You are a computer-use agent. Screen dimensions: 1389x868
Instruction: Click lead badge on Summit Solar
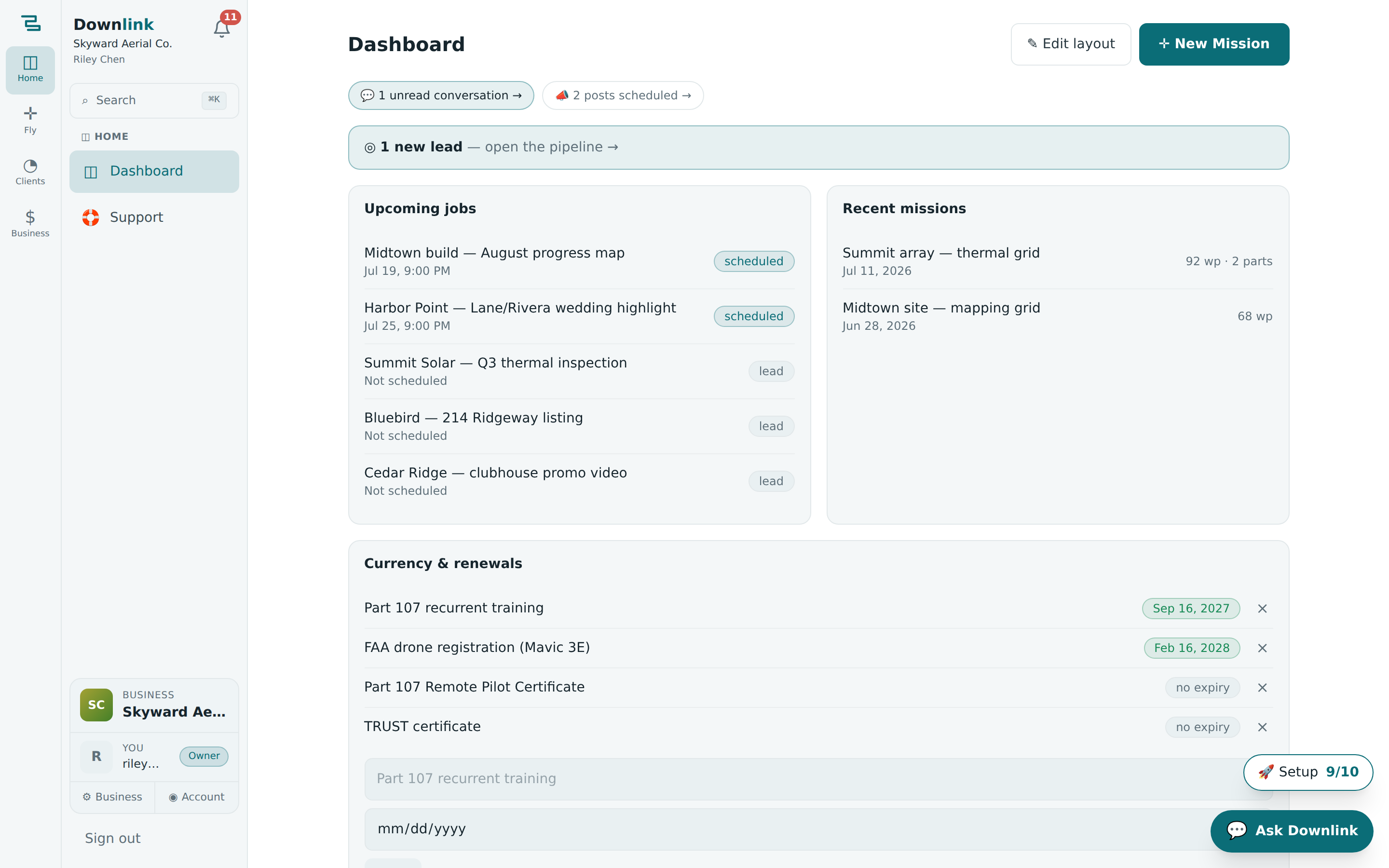coord(771,371)
